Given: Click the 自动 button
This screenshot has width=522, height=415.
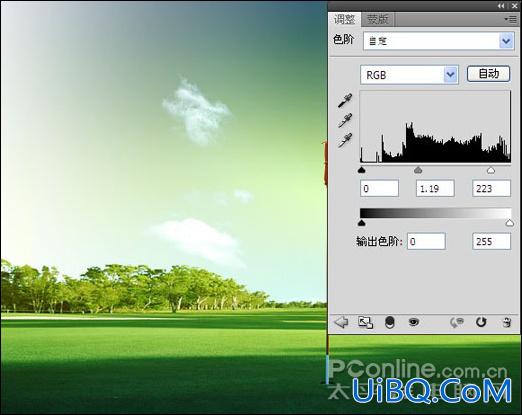Looking at the screenshot, I should 489,74.
